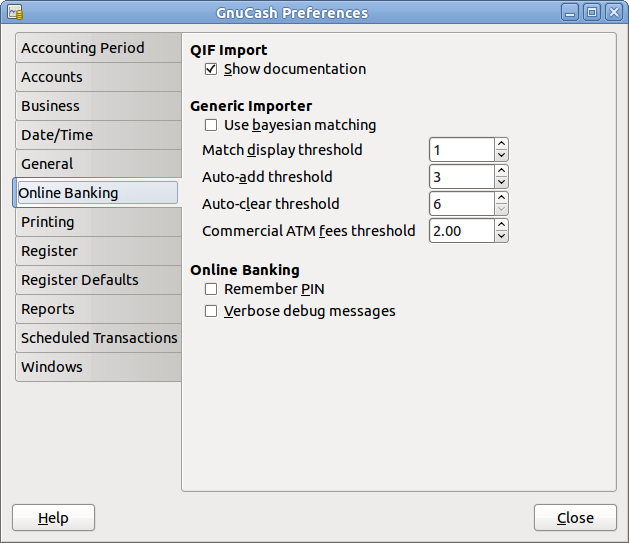Click the Match display threshold label

tap(282, 150)
